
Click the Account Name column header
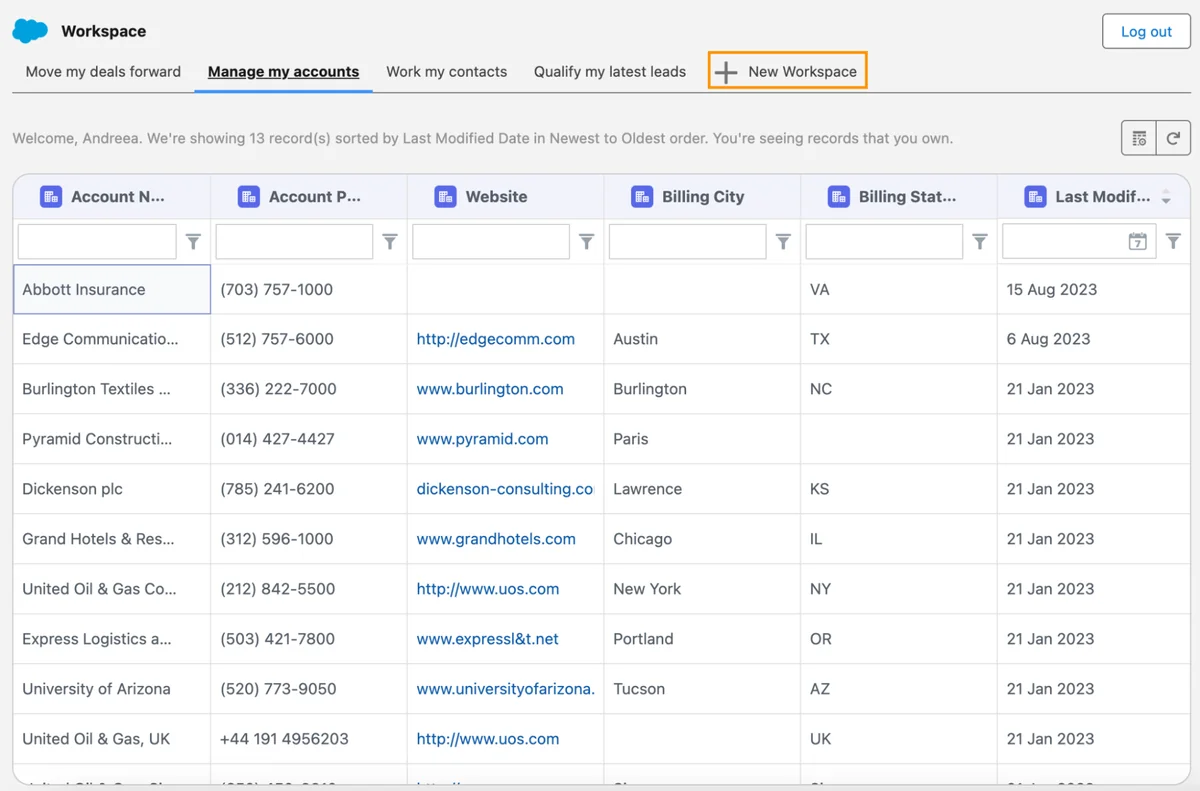click(x=112, y=197)
